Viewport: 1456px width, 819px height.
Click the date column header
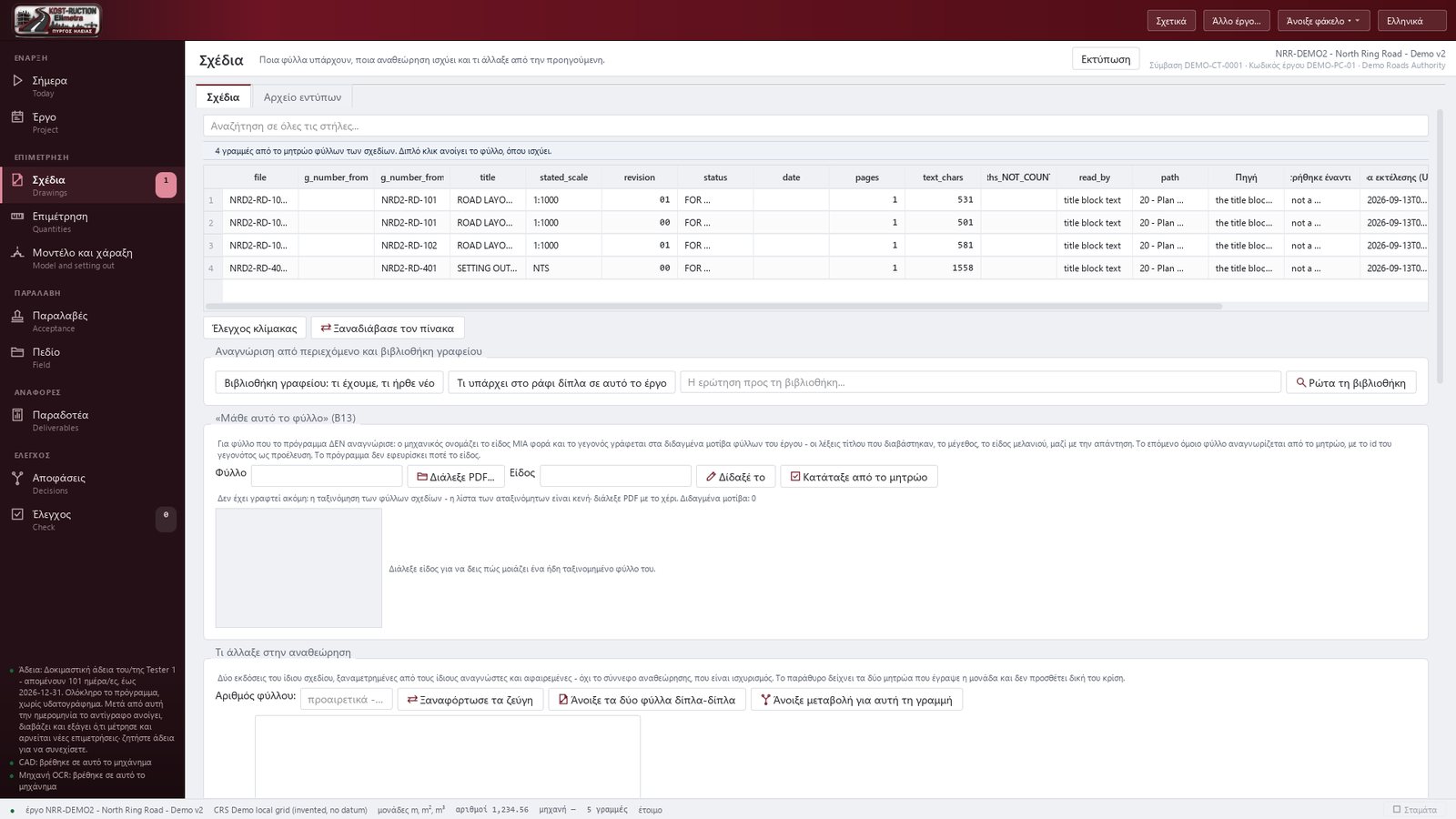click(791, 177)
